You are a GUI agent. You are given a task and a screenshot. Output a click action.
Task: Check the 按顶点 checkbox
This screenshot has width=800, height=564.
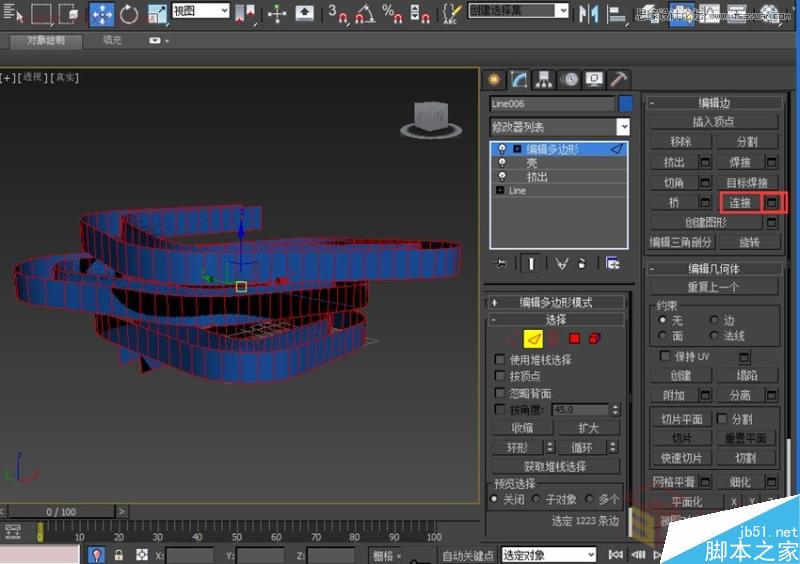pos(501,376)
